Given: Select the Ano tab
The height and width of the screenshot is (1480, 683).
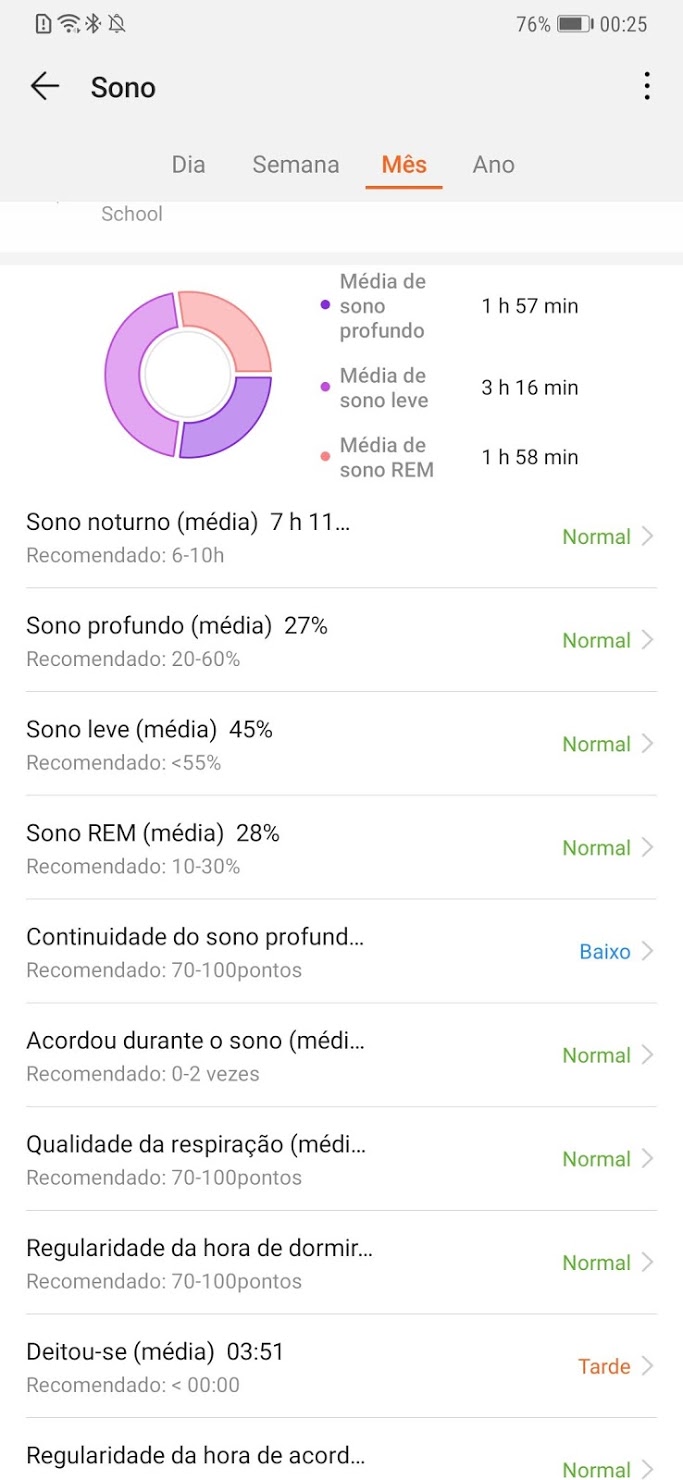Looking at the screenshot, I should [x=493, y=165].
